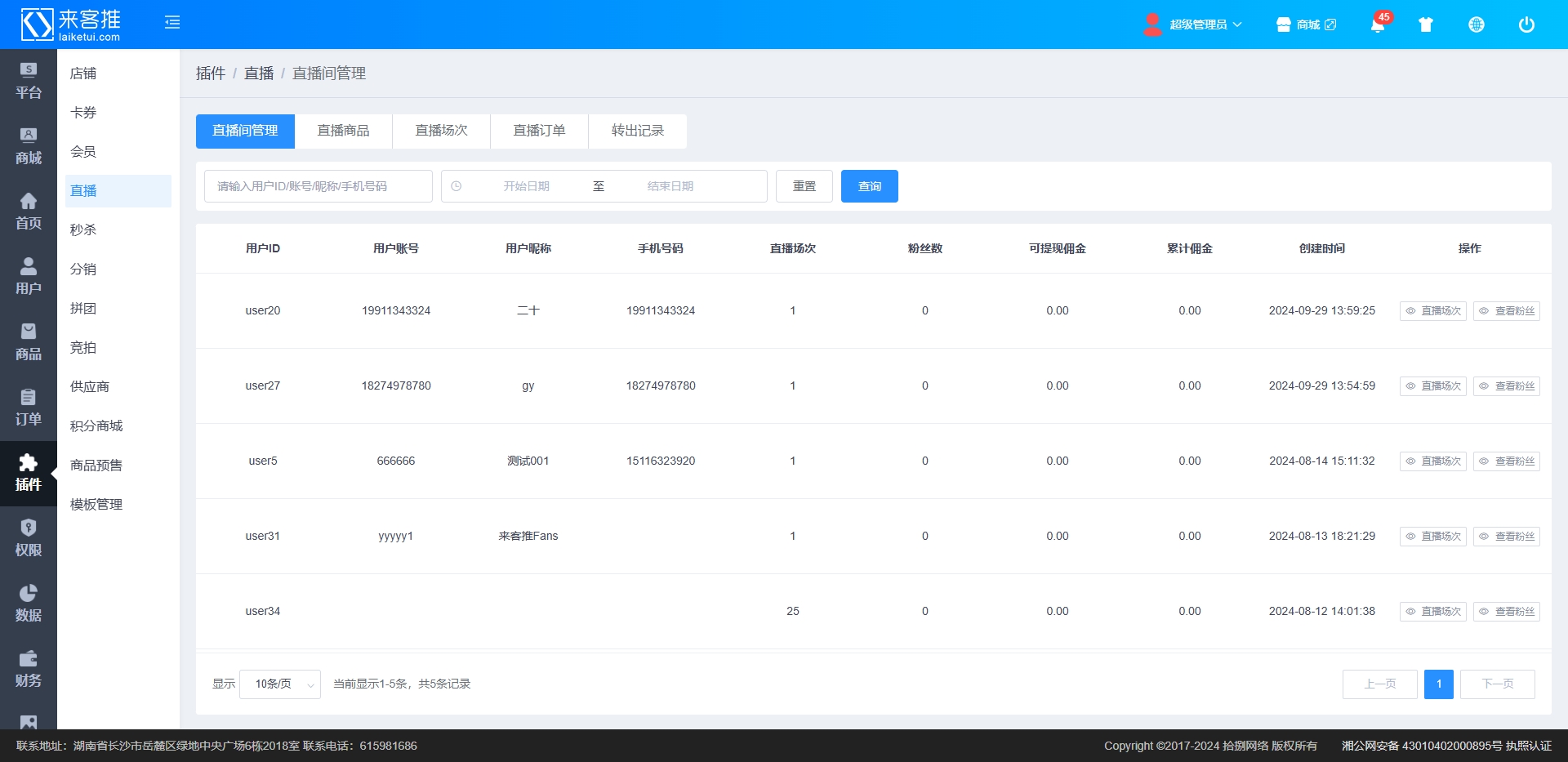Open the 10条/页 page size dropdown

click(x=280, y=684)
